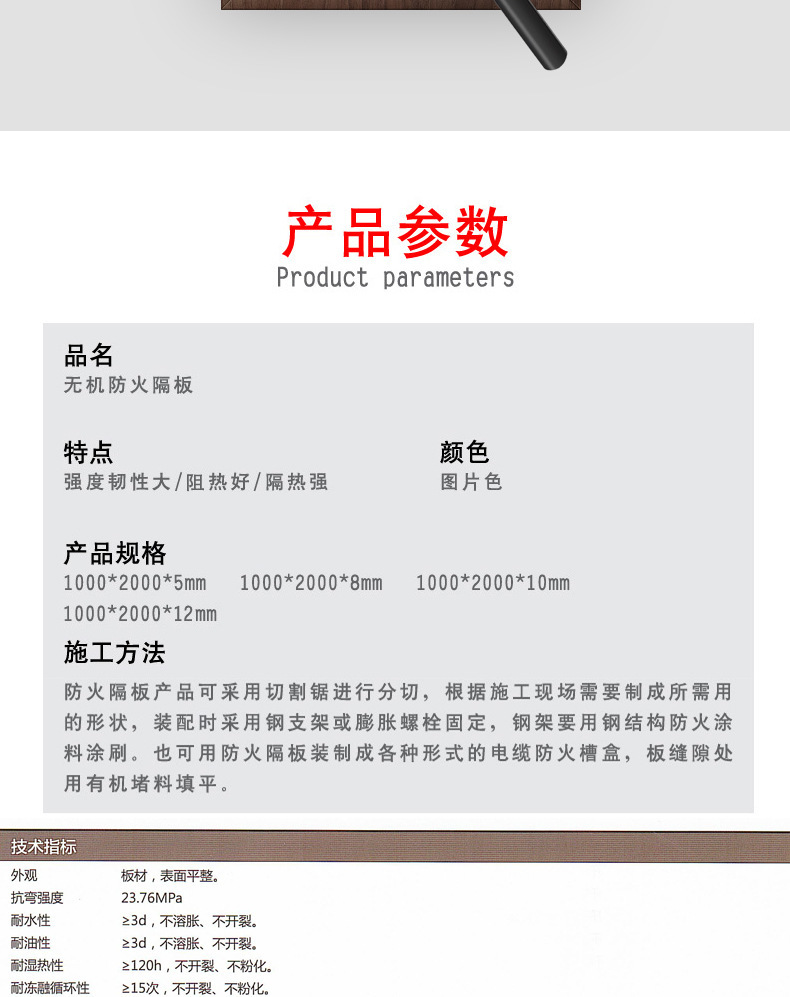This screenshot has height=997, width=790.
Task: Click the 耐水性 value ≥3d，不溶胀、不开裂
Action: tap(190, 921)
